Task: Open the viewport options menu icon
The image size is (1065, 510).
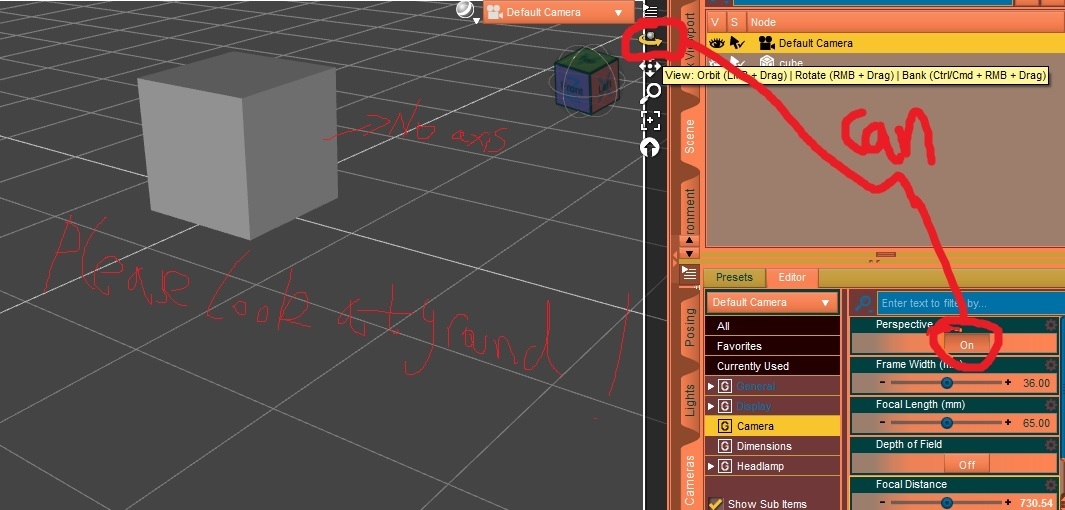Action: pos(651,10)
